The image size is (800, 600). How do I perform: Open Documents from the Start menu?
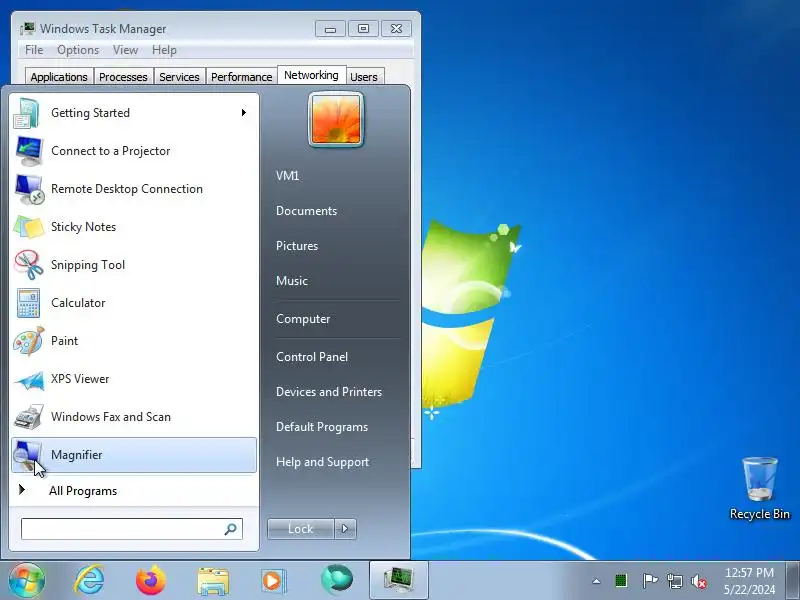click(306, 211)
